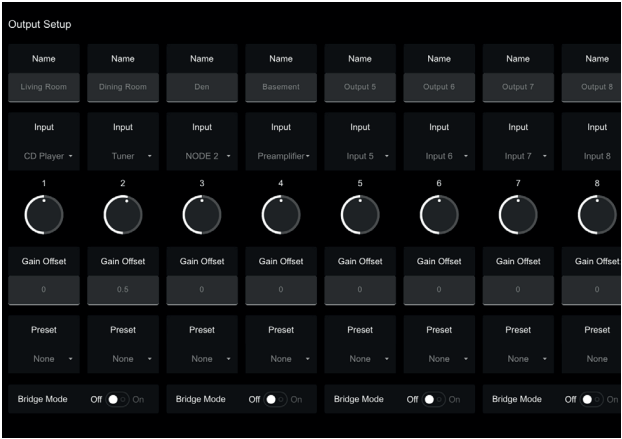
Task: Open the CD Player input dropdown
Action: [43, 156]
